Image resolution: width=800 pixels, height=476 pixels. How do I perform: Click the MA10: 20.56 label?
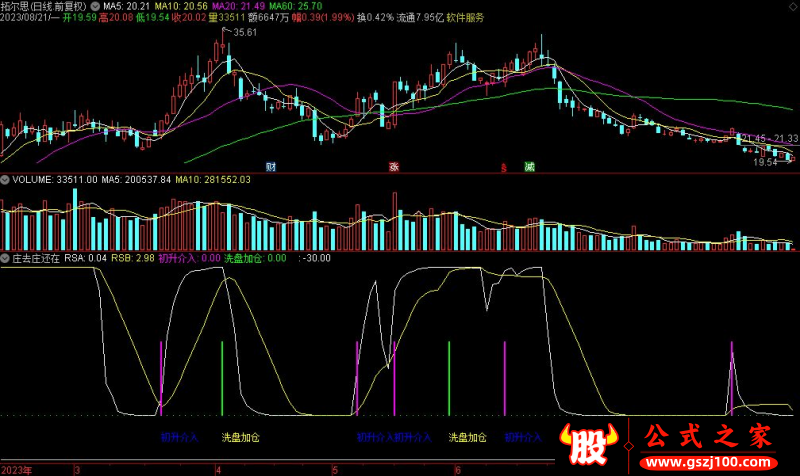pos(181,6)
